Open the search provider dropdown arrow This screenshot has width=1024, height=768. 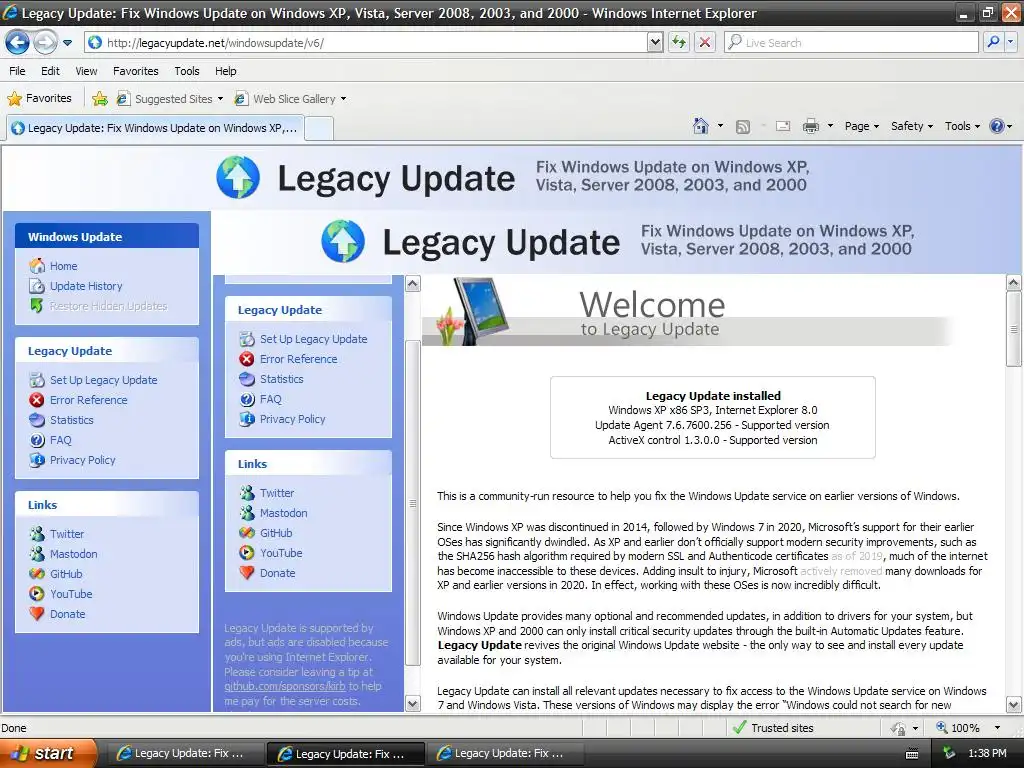1010,42
